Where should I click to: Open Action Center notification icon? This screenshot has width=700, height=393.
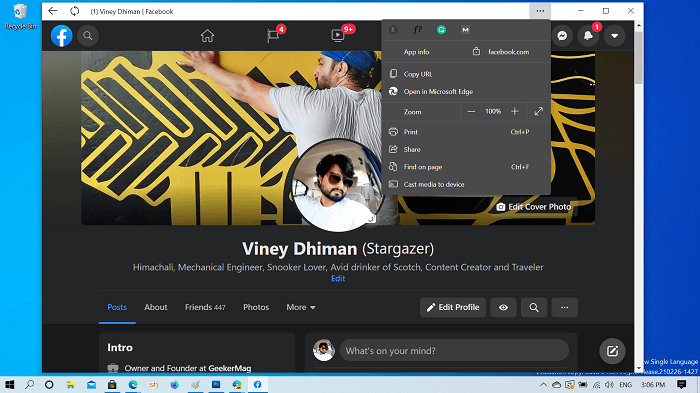point(681,385)
